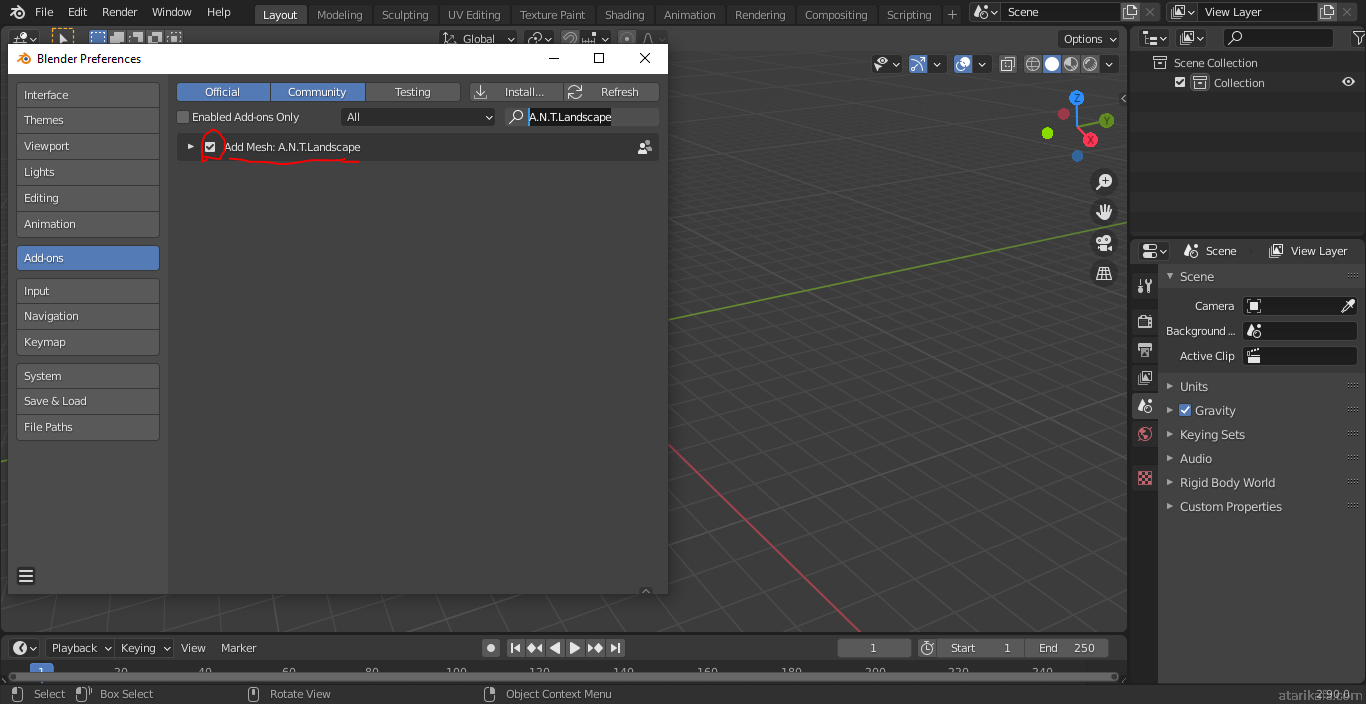Viewport: 1366px width, 704px height.
Task: Click the eyedropper in the Camera field
Action: [x=1348, y=306]
